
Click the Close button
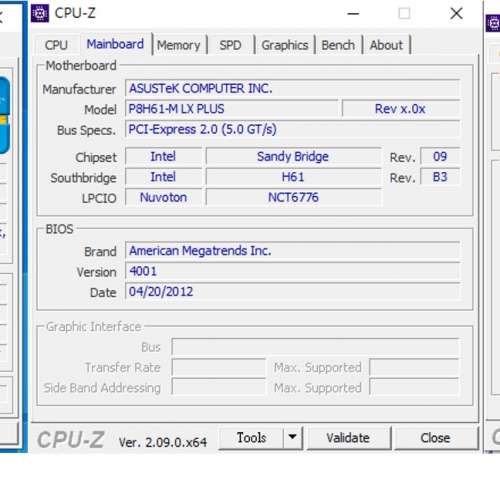(435, 438)
